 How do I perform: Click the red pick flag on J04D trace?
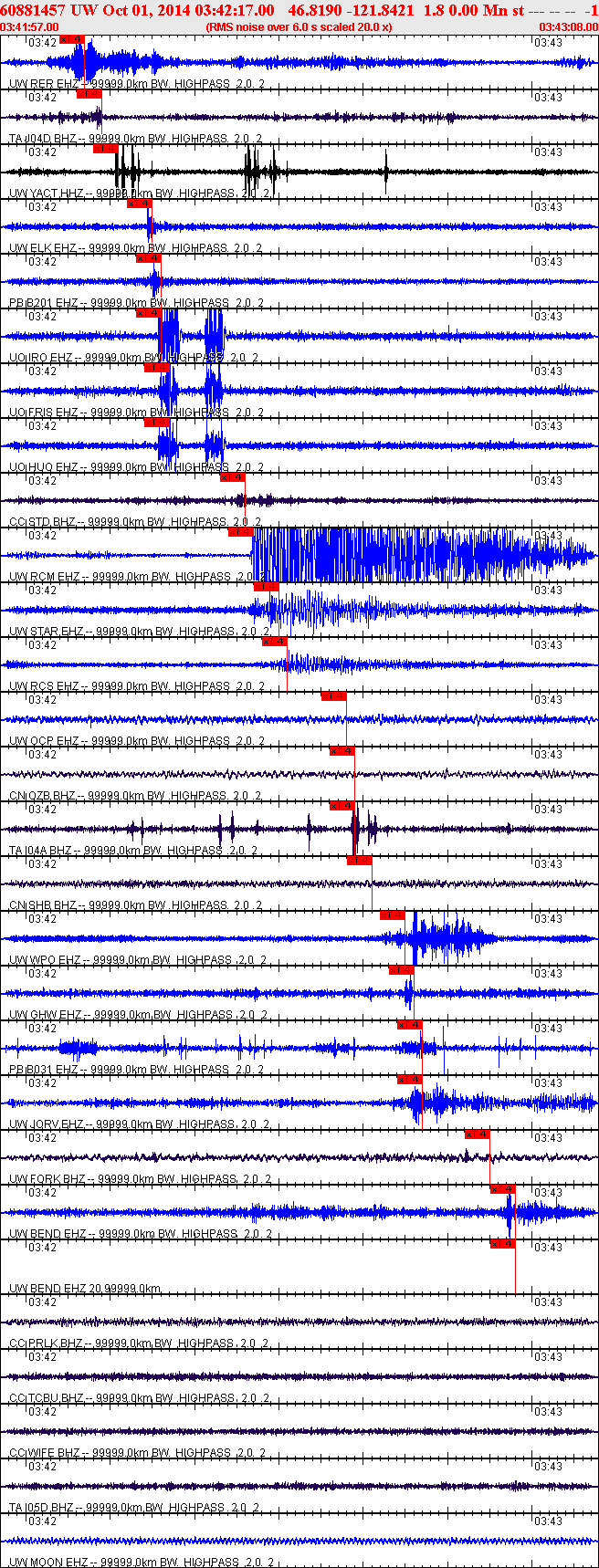[x=88, y=94]
